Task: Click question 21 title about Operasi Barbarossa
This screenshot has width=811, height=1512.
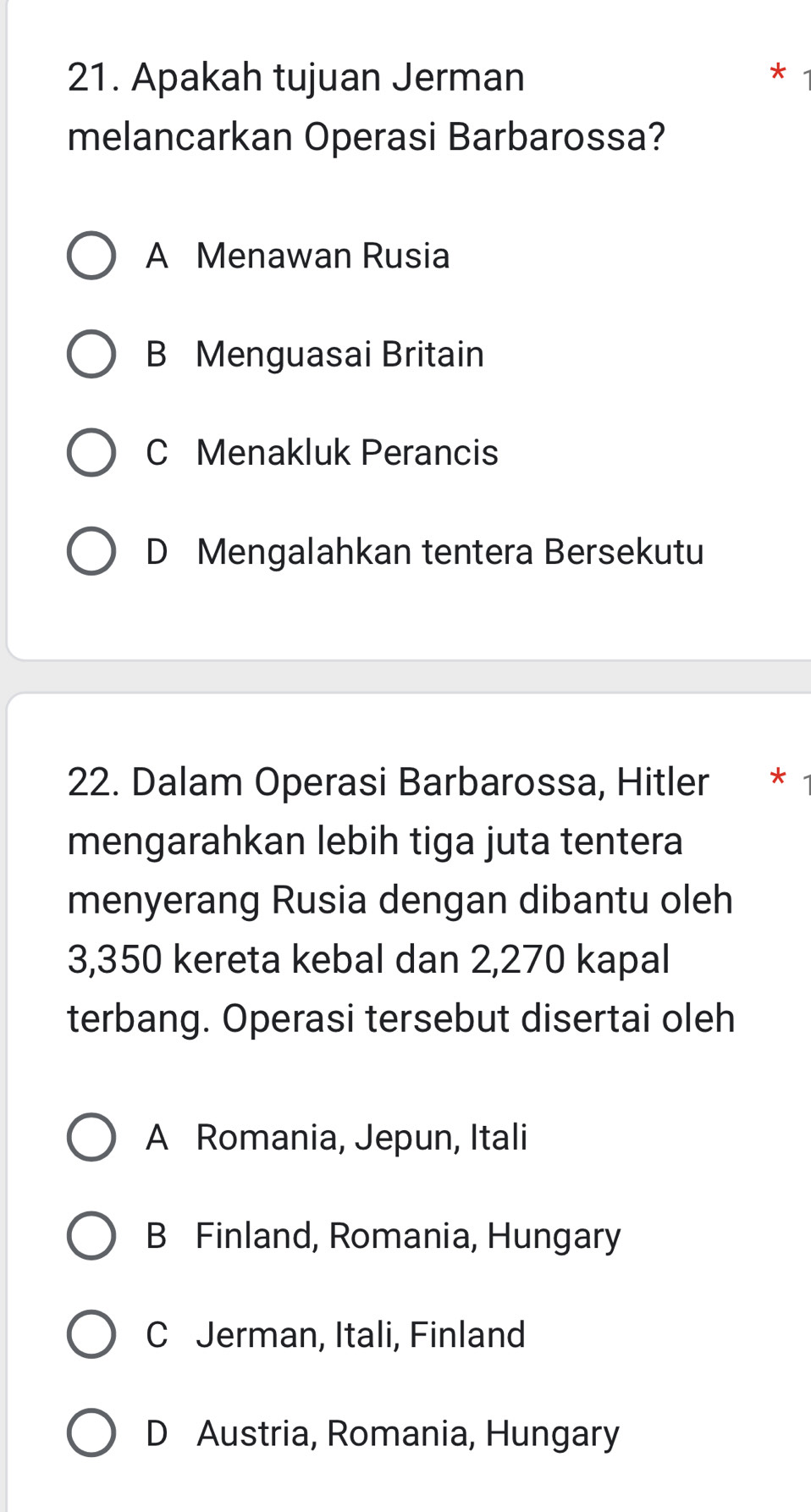Action: click(x=366, y=107)
